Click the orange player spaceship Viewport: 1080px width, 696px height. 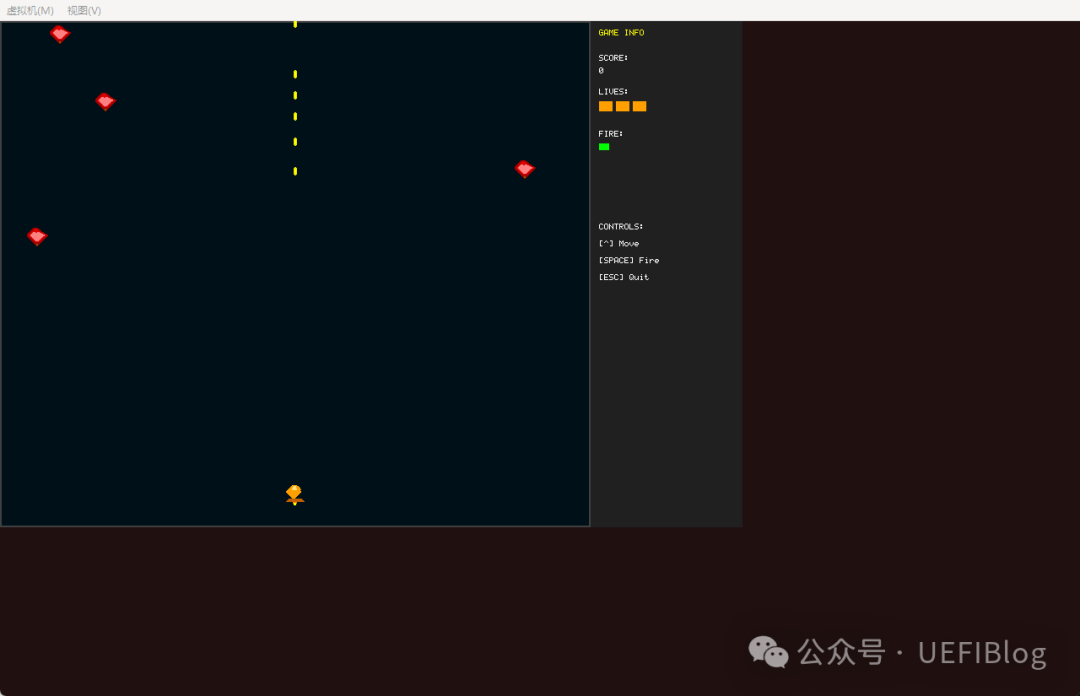click(295, 495)
